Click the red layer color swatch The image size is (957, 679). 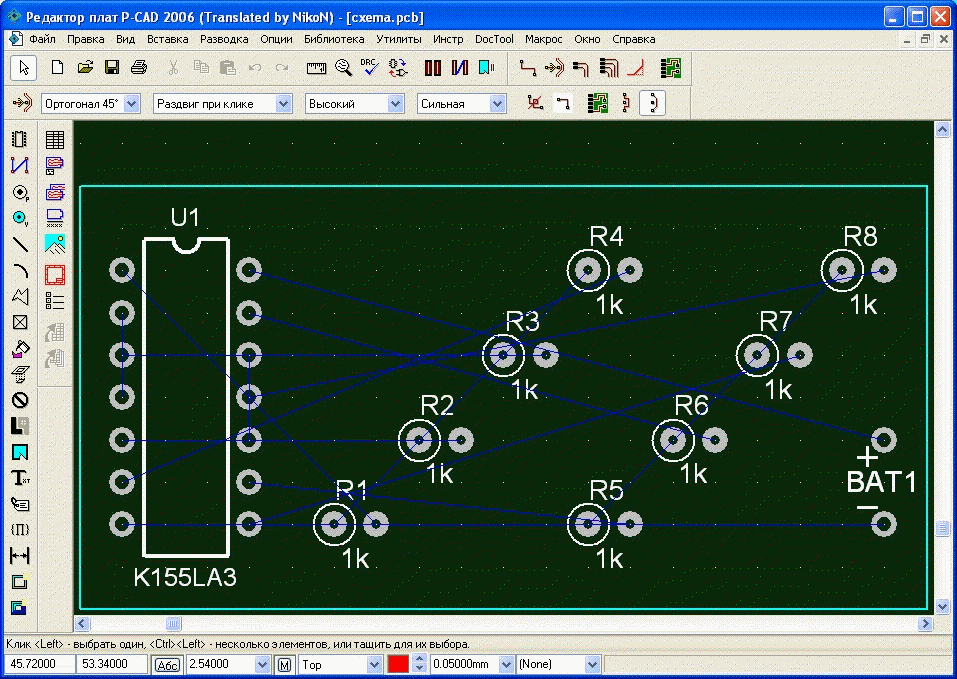(x=398, y=665)
